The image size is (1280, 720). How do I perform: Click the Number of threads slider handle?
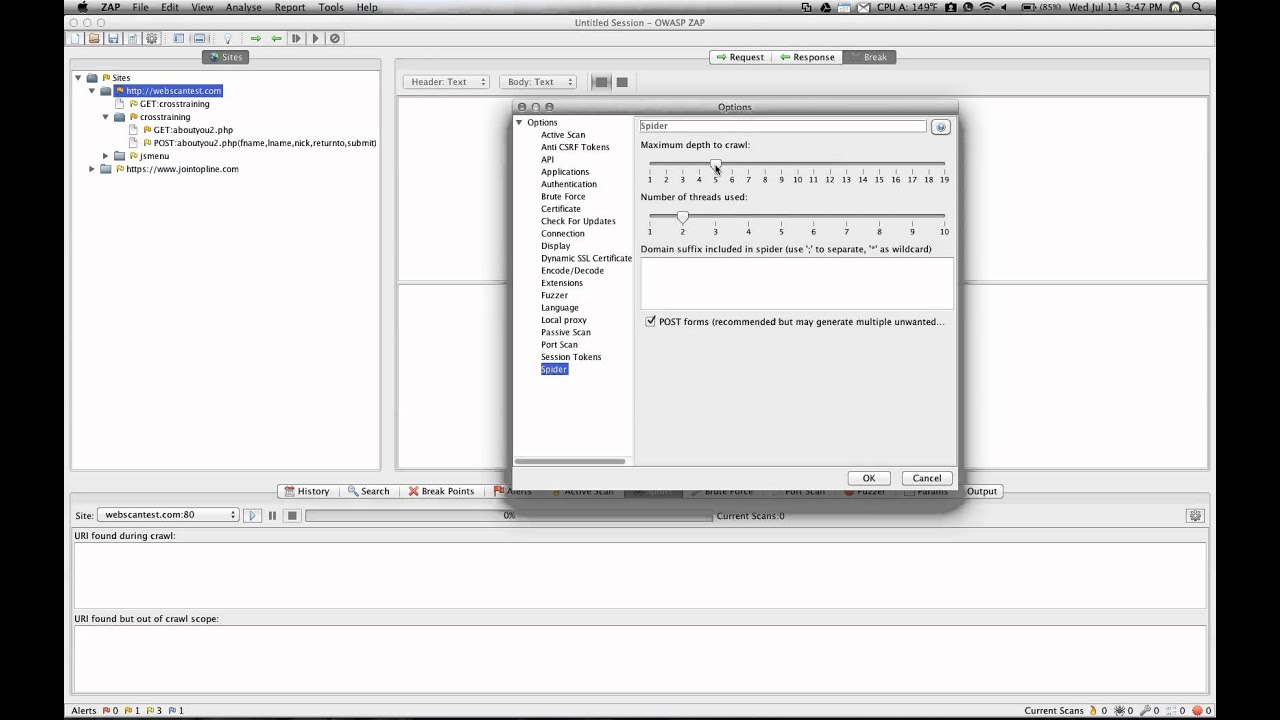(682, 216)
